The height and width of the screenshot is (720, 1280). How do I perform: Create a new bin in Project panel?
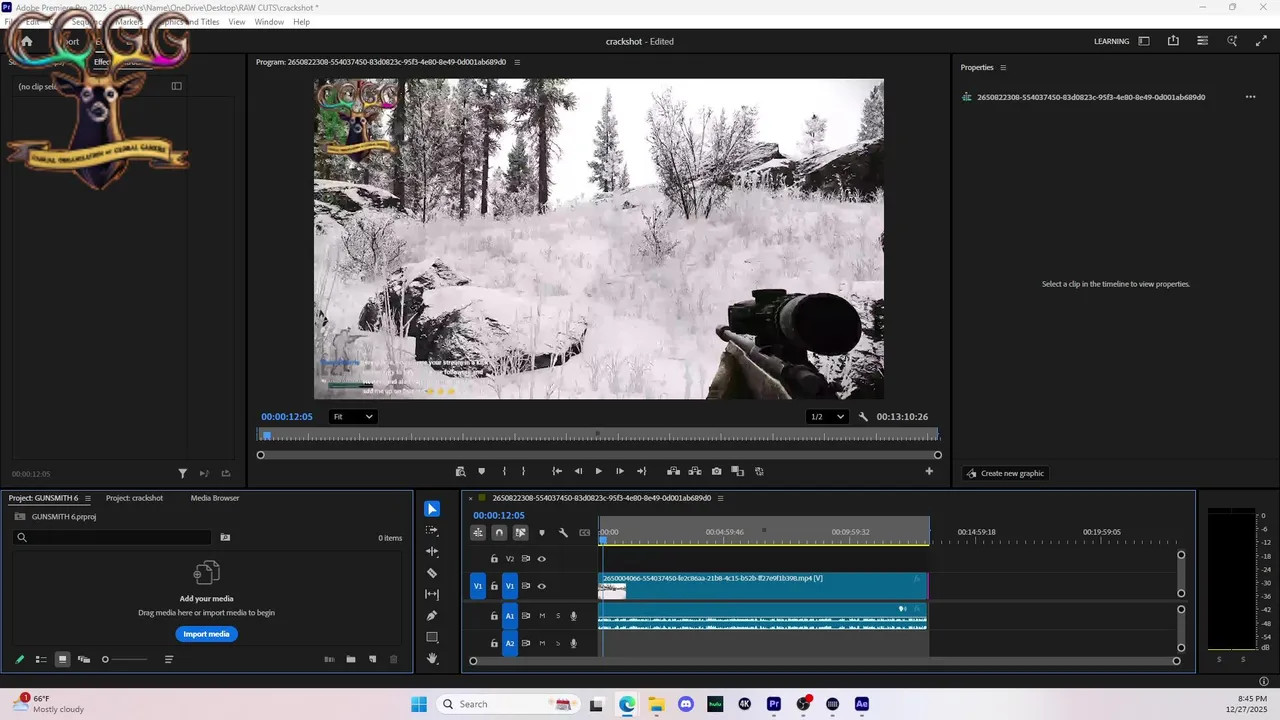point(351,659)
